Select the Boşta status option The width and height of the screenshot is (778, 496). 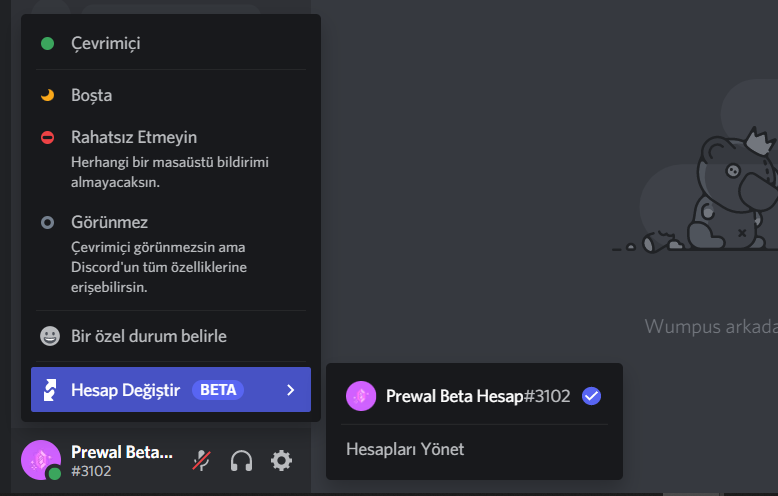click(171, 95)
